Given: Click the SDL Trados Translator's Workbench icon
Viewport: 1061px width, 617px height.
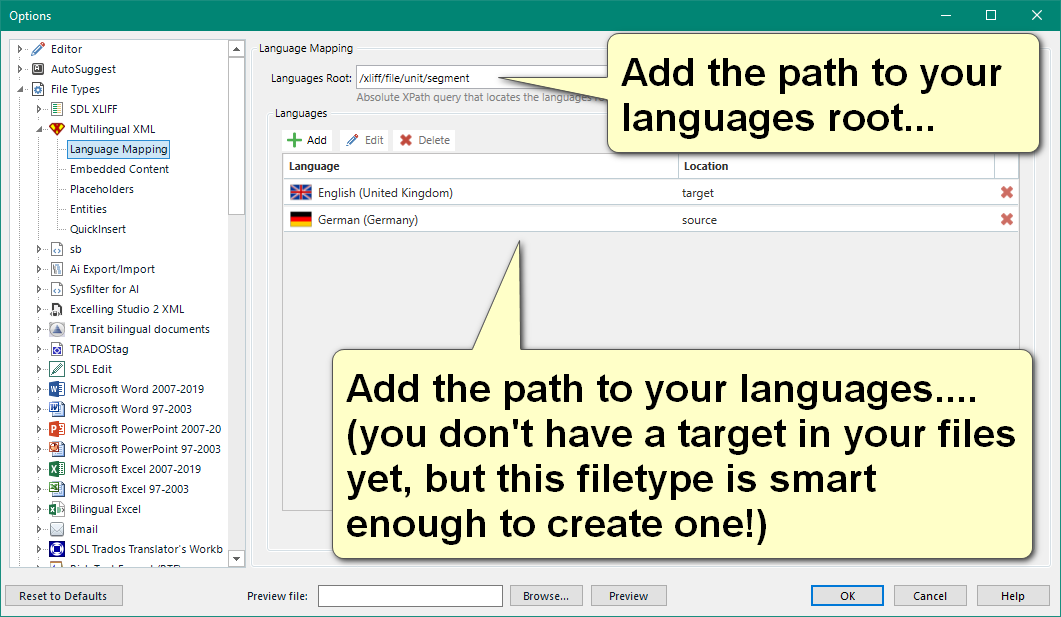Looking at the screenshot, I should (58, 549).
